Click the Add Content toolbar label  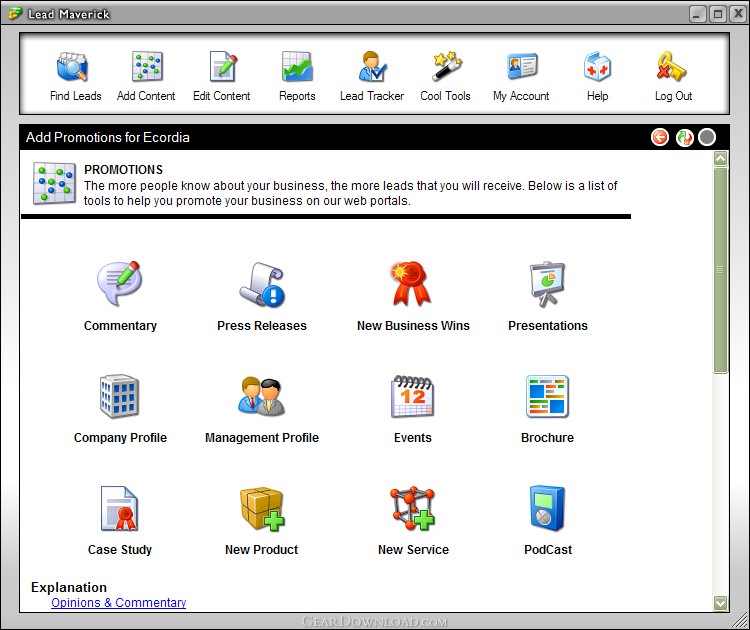pos(146,96)
